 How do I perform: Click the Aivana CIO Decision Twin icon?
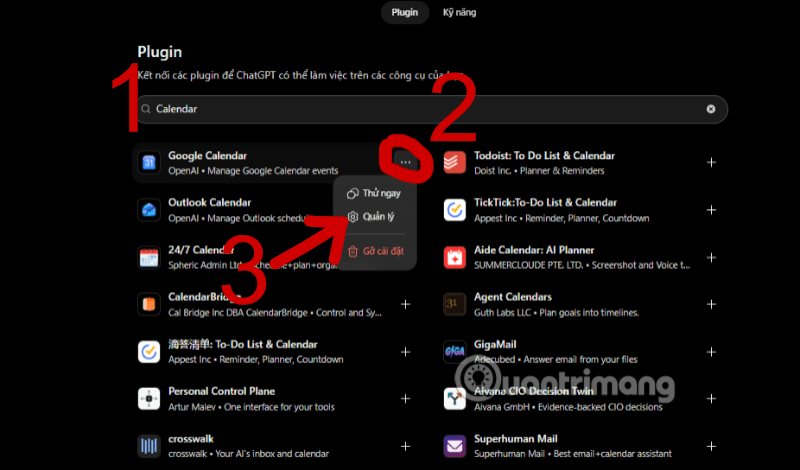[455, 399]
